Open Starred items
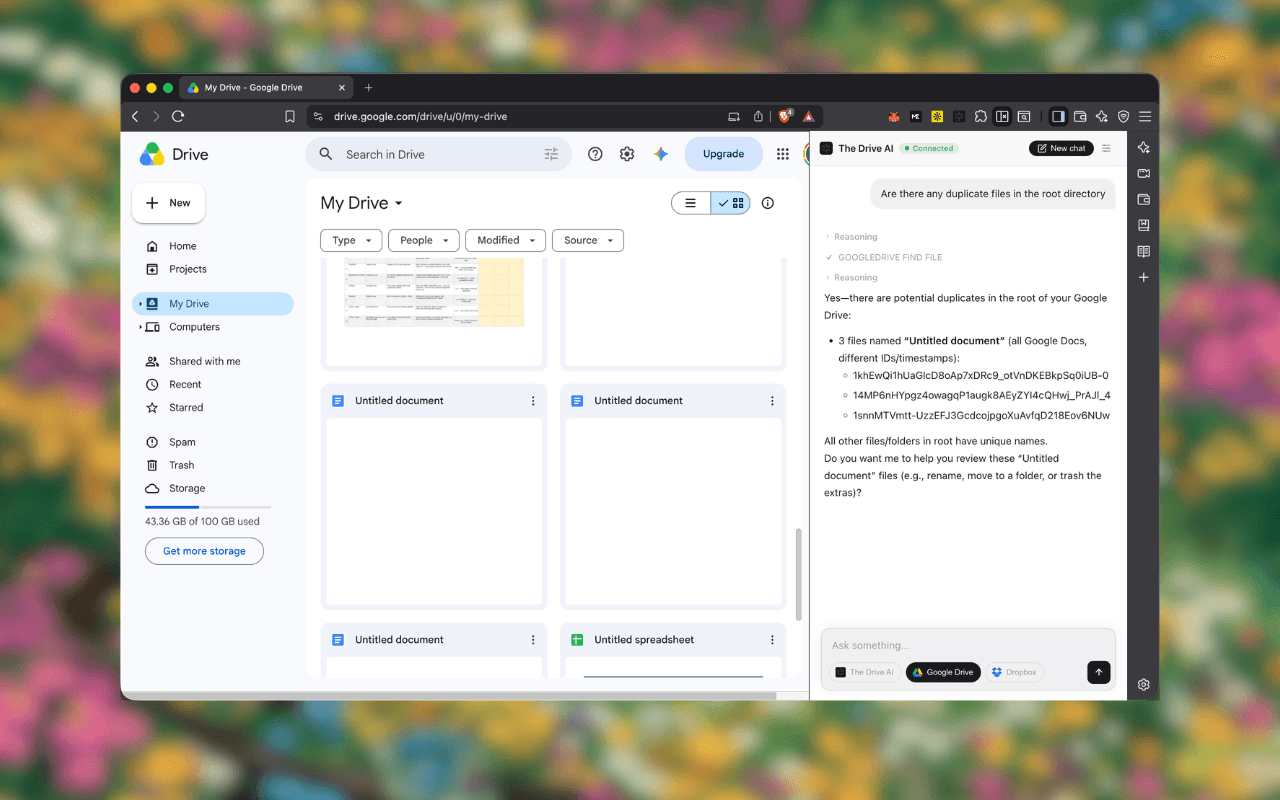Image resolution: width=1280 pixels, height=800 pixels. pyautogui.click(x=174, y=408)
